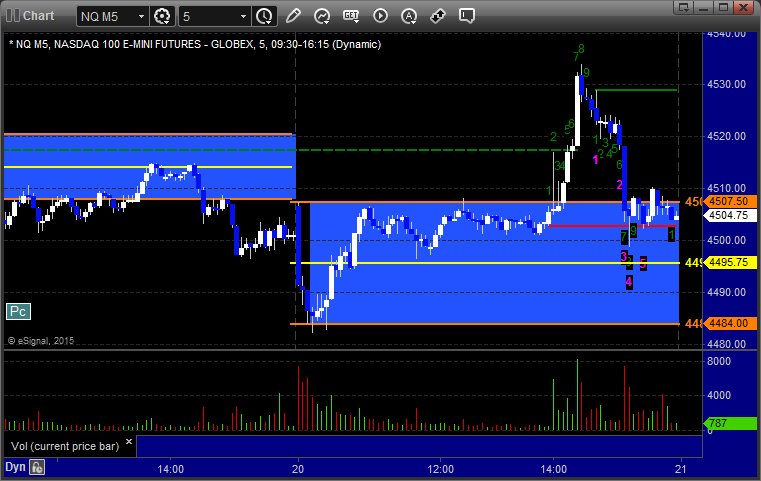Image resolution: width=761 pixels, height=481 pixels.
Task: Click the trade arrows icon
Action: coord(438,16)
